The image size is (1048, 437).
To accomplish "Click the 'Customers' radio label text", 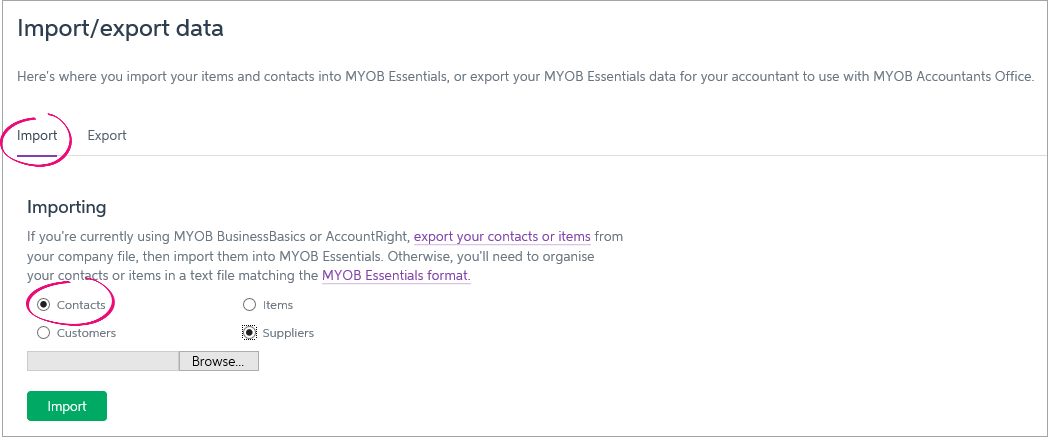I will [x=86, y=333].
